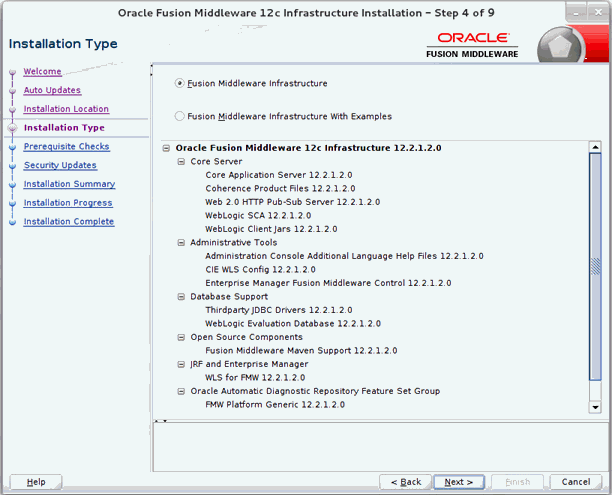Select FMW Platform Generic 12.2.1.2.0 row

275,405
